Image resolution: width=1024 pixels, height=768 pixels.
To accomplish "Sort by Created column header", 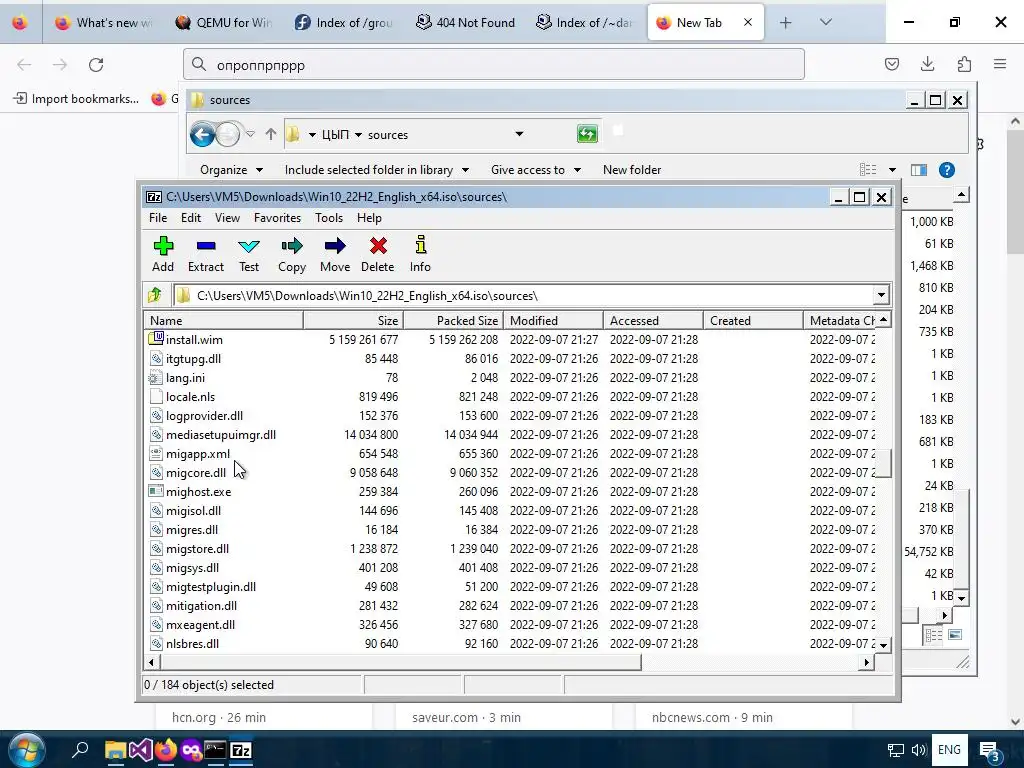I will [753, 320].
